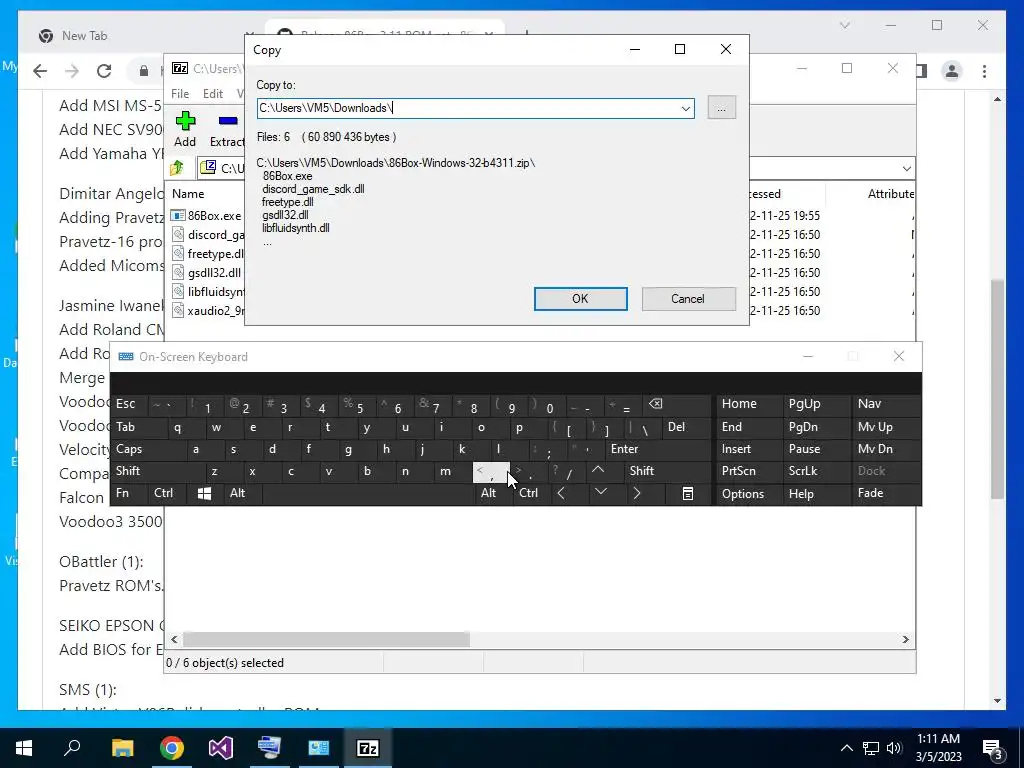Open the Windows Start menu
The height and width of the screenshot is (768, 1024).
click(24, 748)
